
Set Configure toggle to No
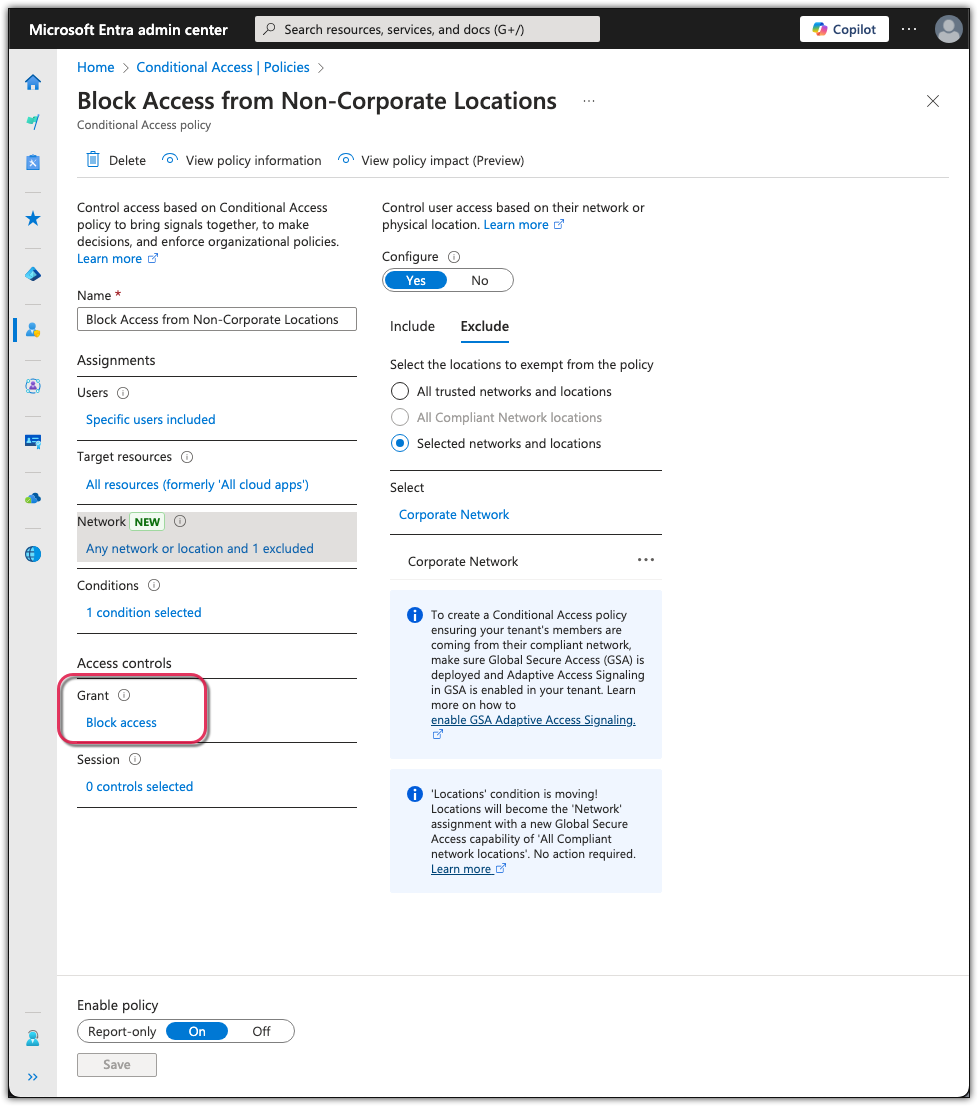coord(479,280)
